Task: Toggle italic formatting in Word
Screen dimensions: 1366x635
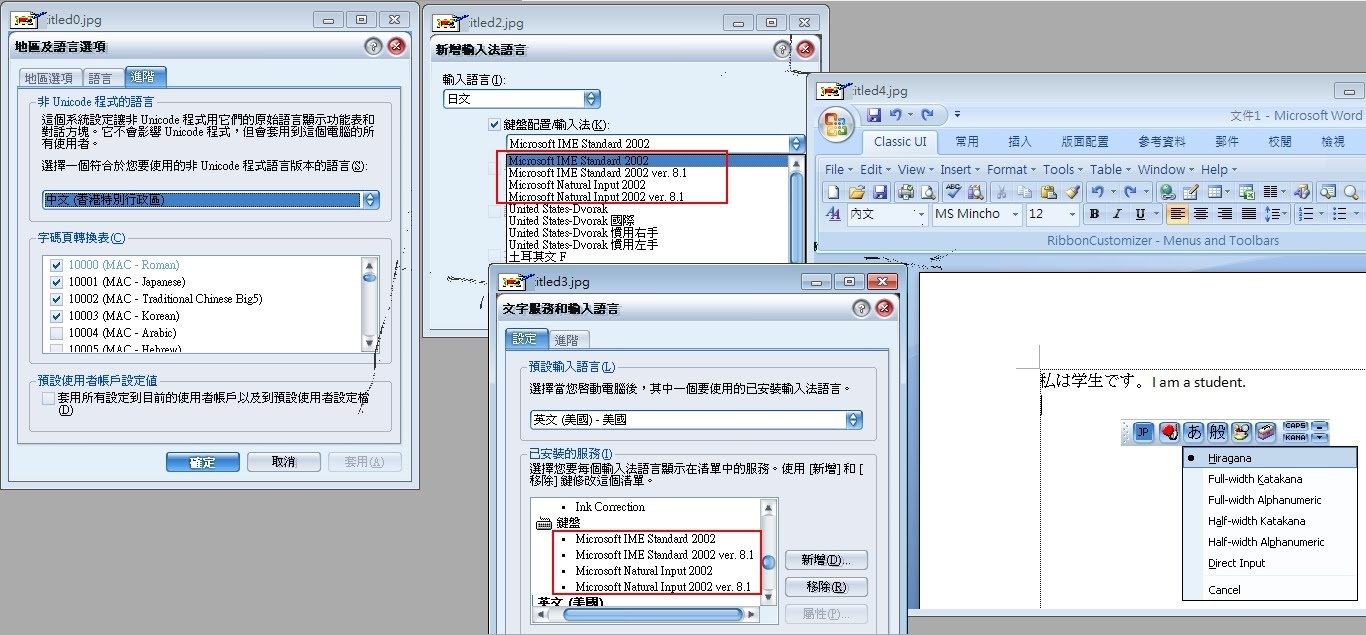Action: point(1118,214)
